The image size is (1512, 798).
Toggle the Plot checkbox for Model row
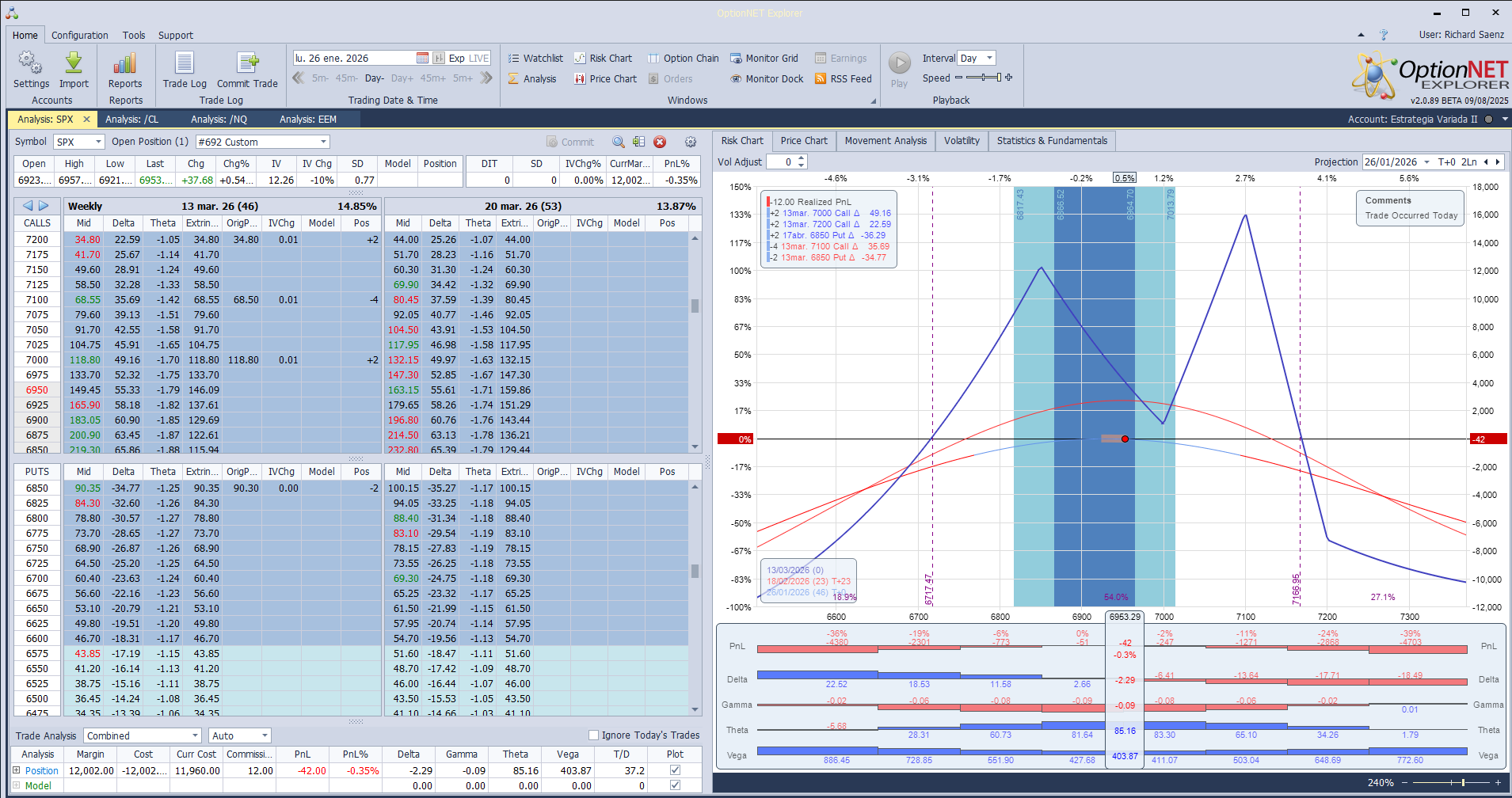(675, 785)
